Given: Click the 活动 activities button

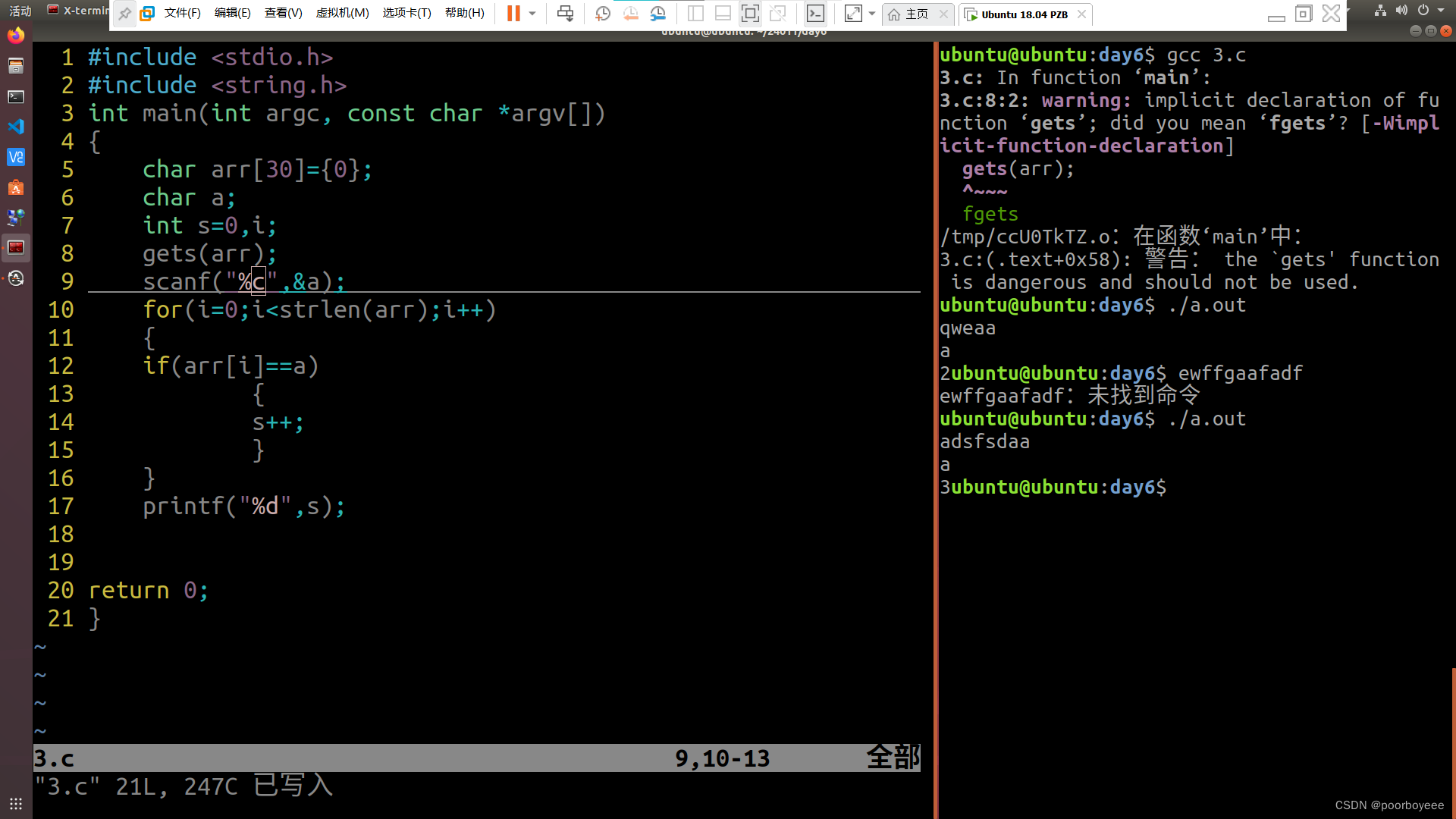Looking at the screenshot, I should (20, 11).
